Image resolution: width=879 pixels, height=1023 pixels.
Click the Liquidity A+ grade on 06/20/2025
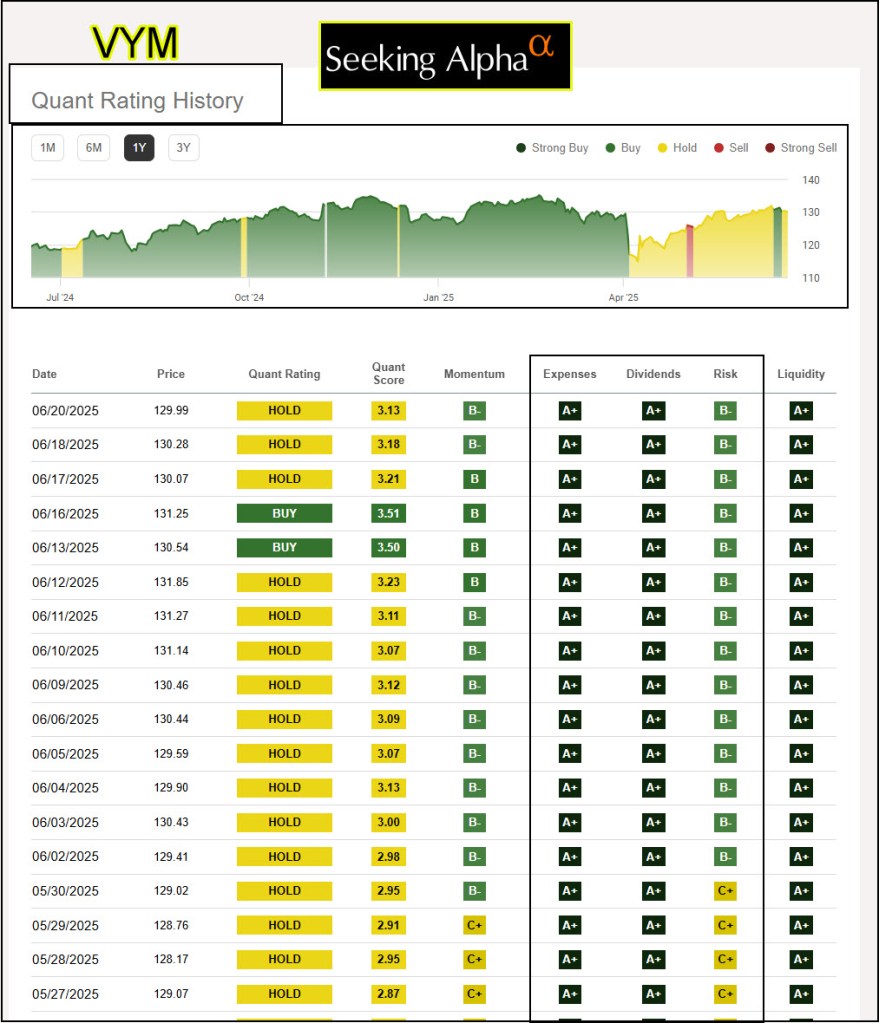(801, 411)
